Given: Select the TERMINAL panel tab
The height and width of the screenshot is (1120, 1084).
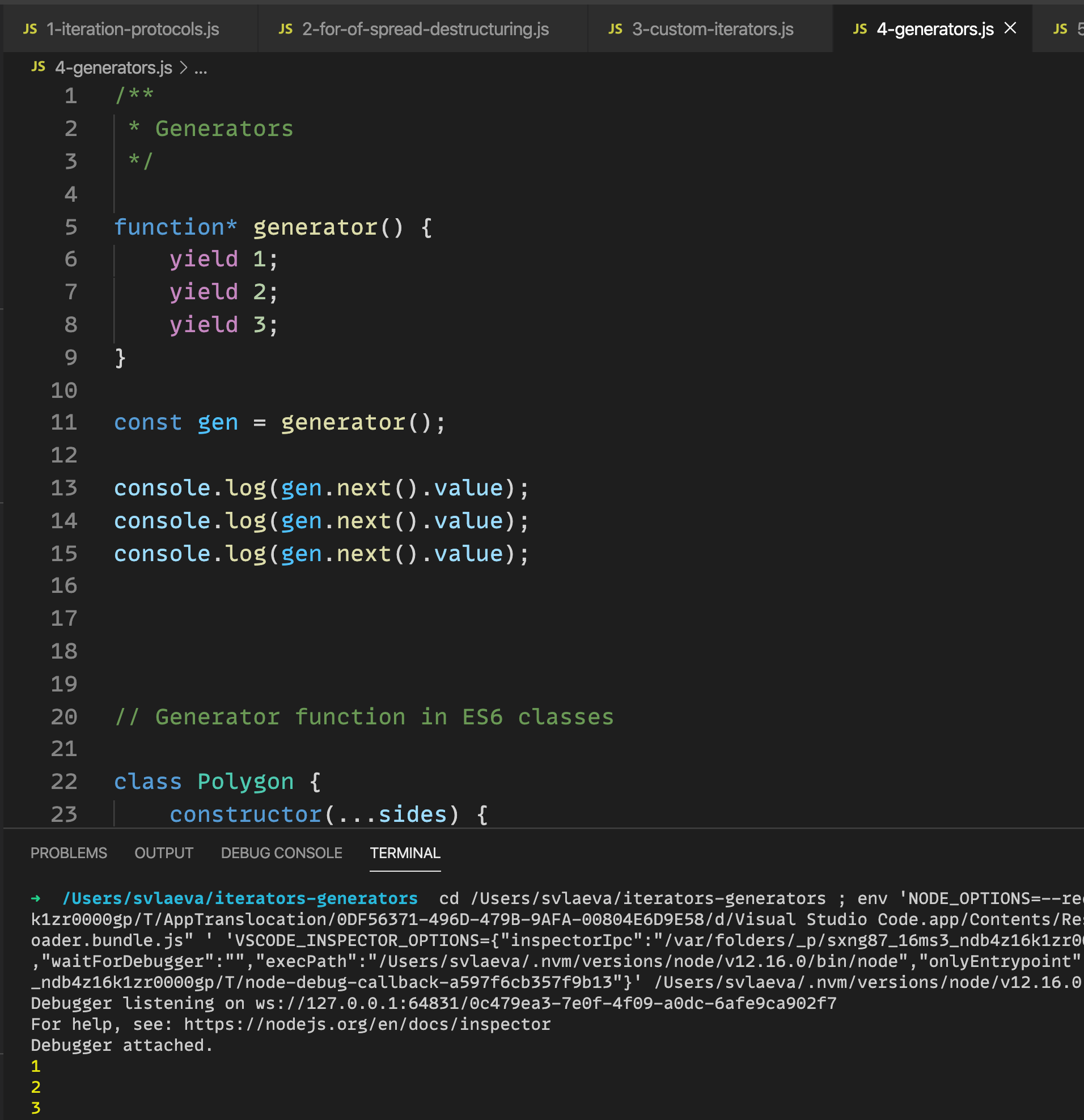Looking at the screenshot, I should click(405, 852).
